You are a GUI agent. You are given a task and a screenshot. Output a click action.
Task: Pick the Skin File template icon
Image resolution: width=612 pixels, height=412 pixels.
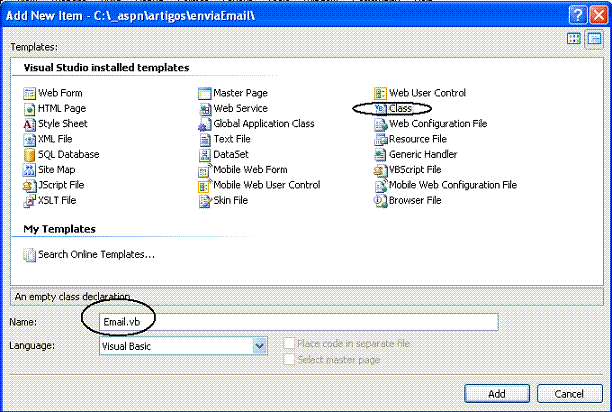pyautogui.click(x=205, y=201)
